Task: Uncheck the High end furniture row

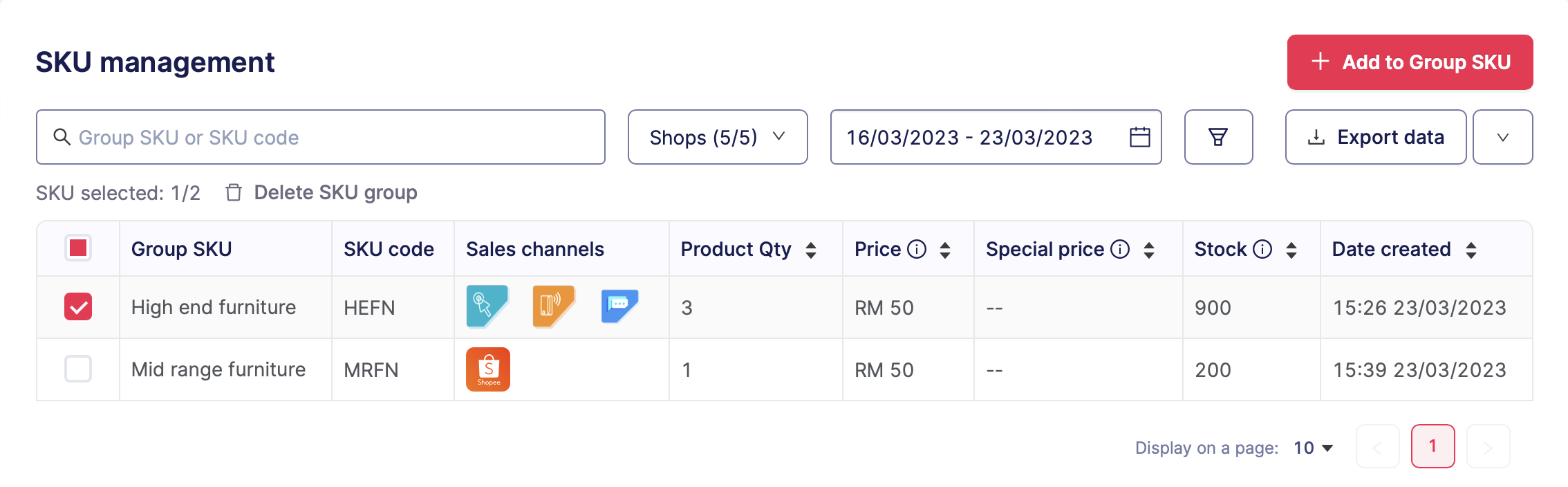Action: (x=78, y=306)
